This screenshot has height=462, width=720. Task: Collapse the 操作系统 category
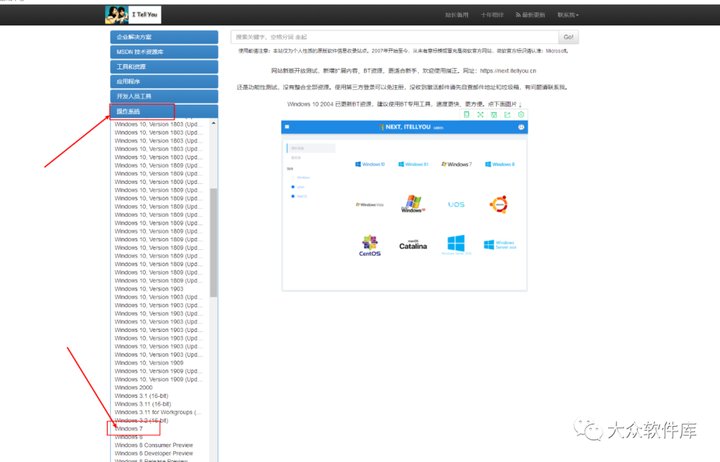pos(164,112)
